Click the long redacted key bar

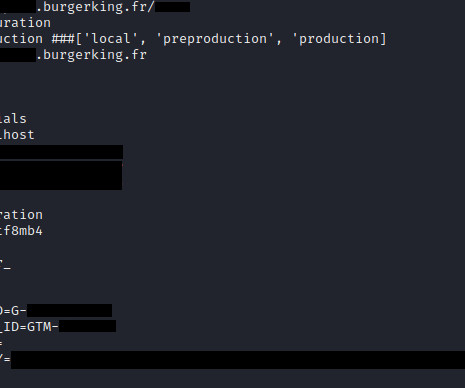click(238, 360)
